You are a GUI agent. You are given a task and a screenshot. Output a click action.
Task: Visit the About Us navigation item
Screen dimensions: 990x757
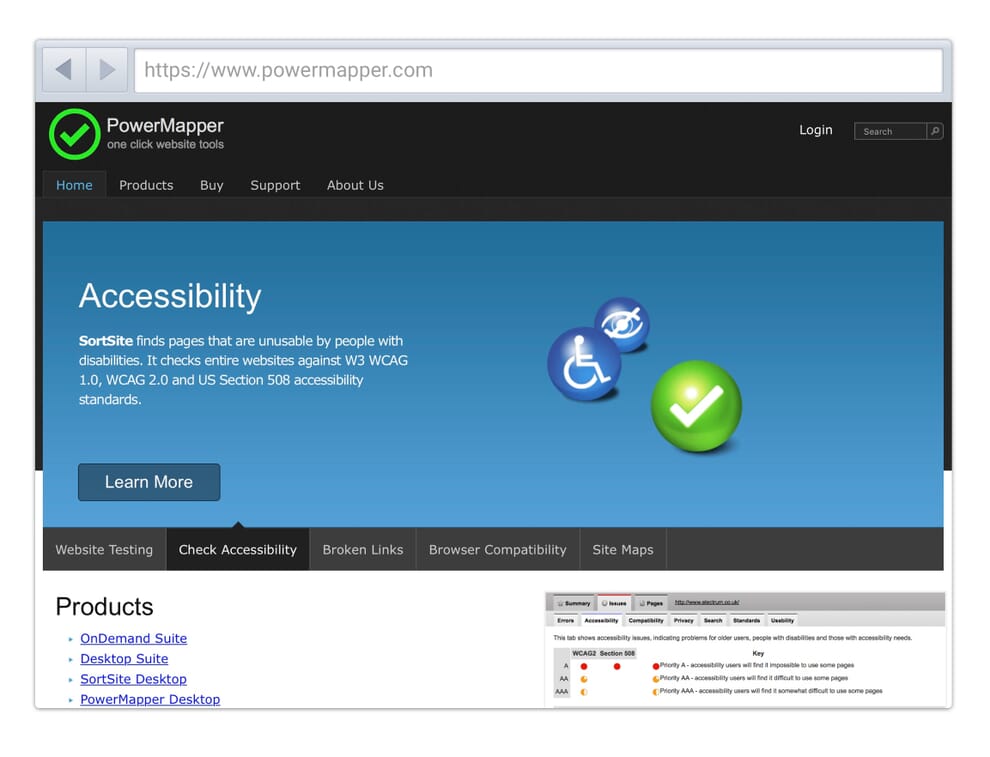click(355, 185)
